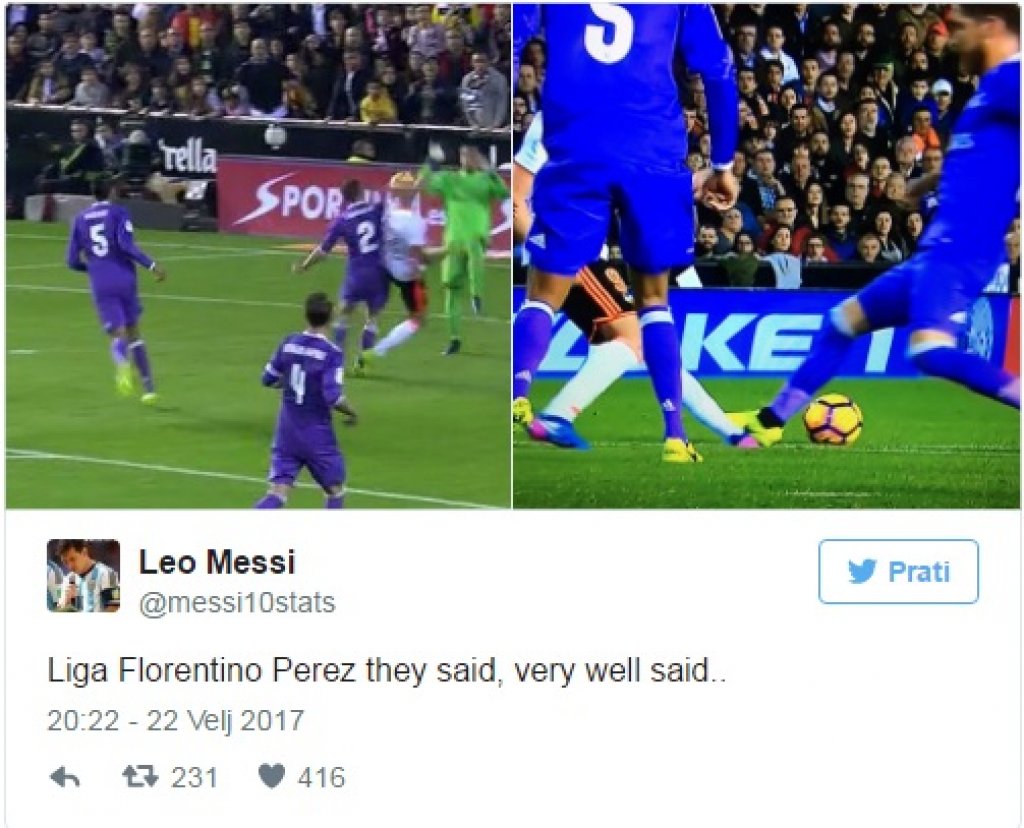Click the blue jersey number in right photo

pos(609,29)
